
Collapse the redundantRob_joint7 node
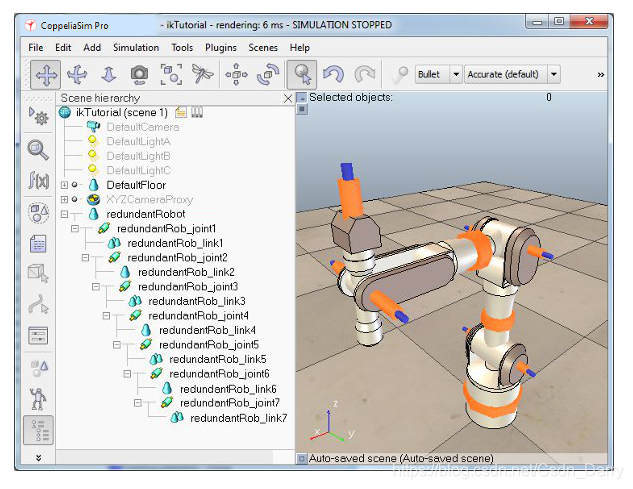tap(138, 403)
